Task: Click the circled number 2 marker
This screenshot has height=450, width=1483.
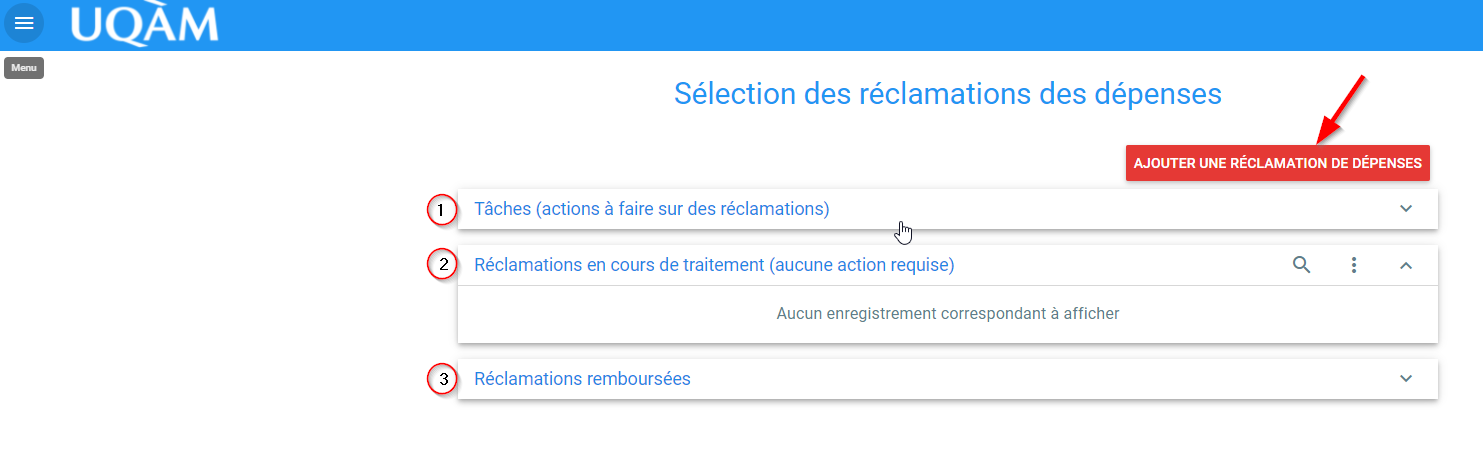Action: coord(441,265)
